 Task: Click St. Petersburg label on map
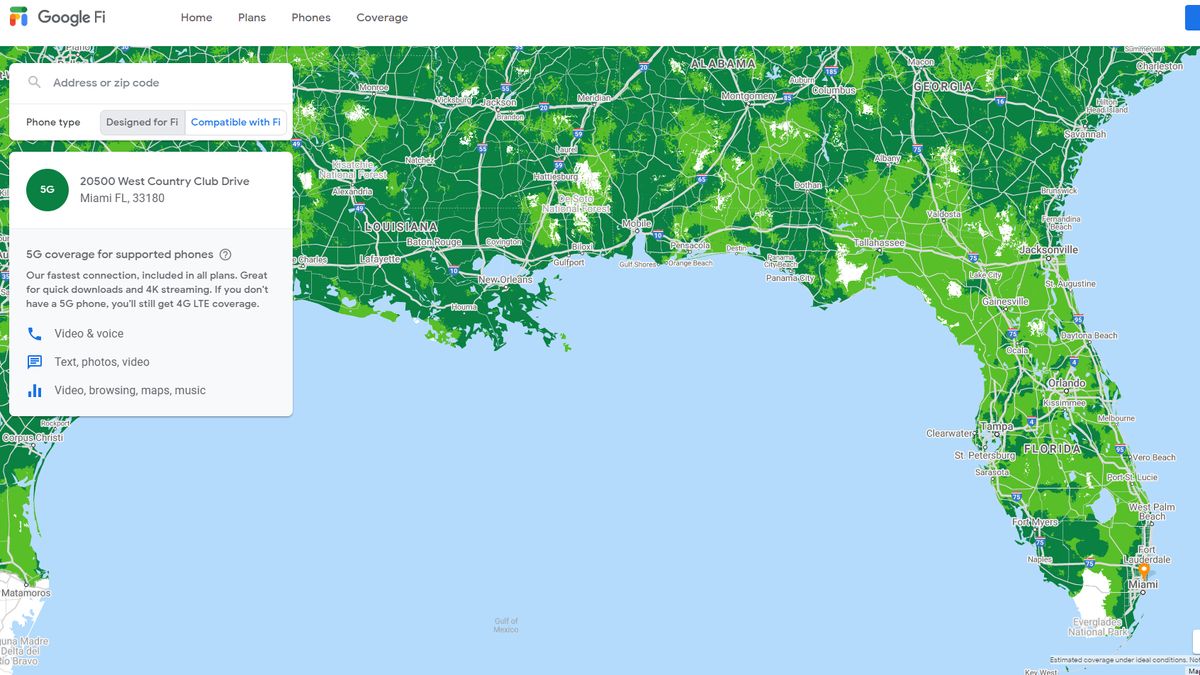984,455
